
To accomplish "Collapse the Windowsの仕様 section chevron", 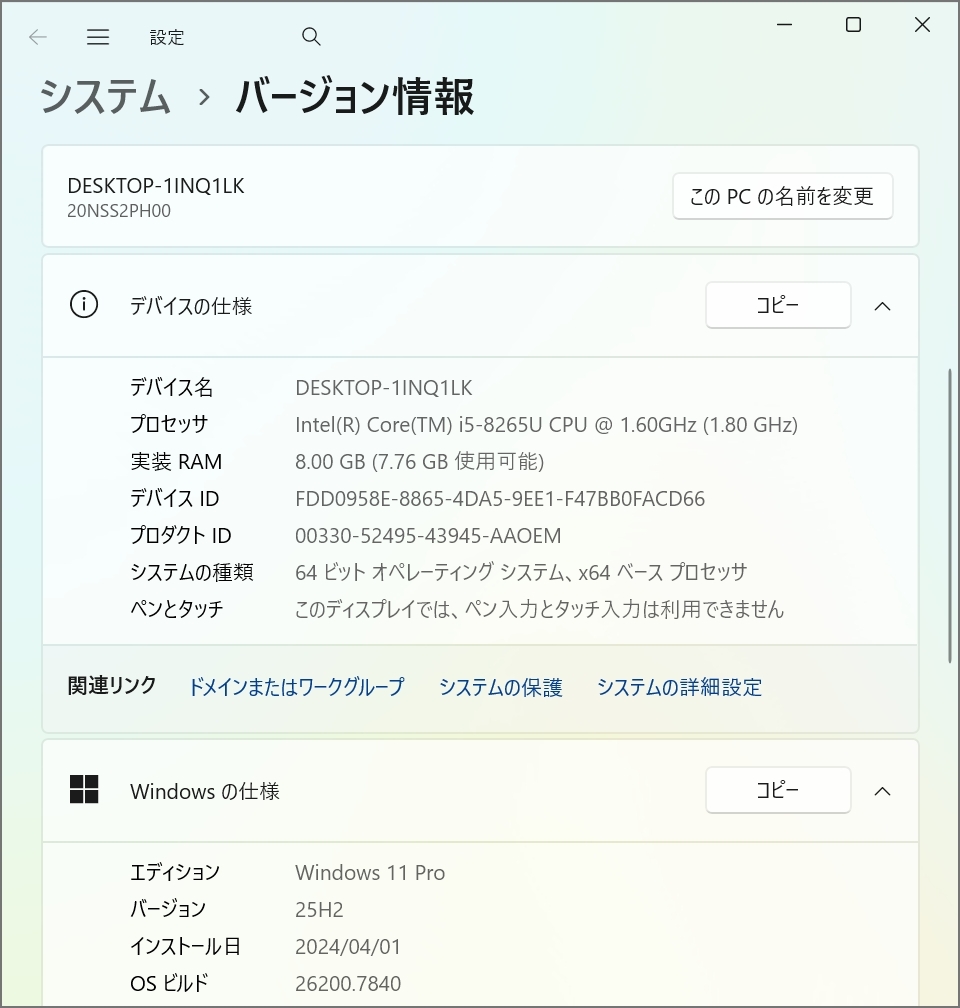I will pyautogui.click(x=882, y=791).
